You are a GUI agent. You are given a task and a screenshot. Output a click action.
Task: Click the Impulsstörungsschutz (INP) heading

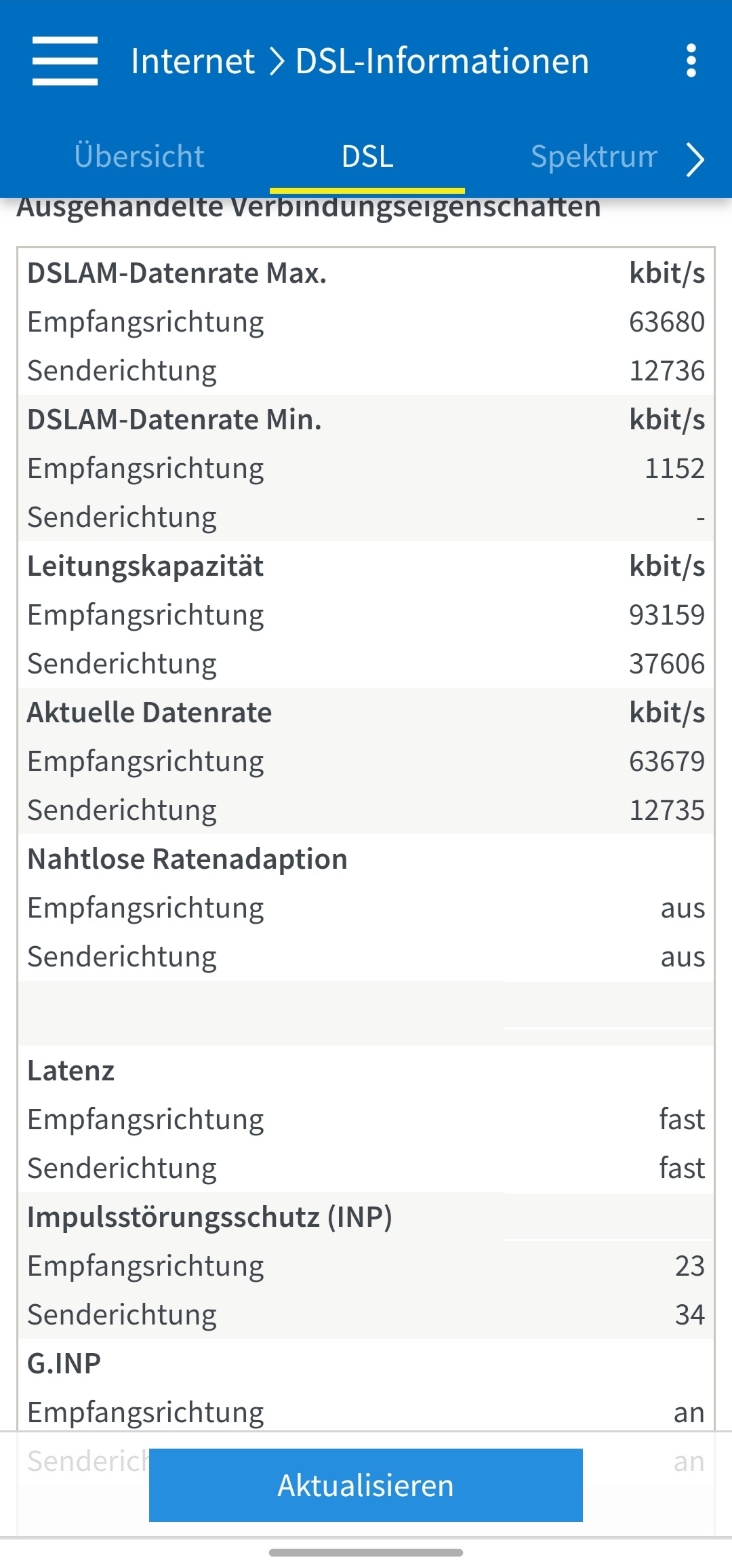pyautogui.click(x=209, y=1217)
